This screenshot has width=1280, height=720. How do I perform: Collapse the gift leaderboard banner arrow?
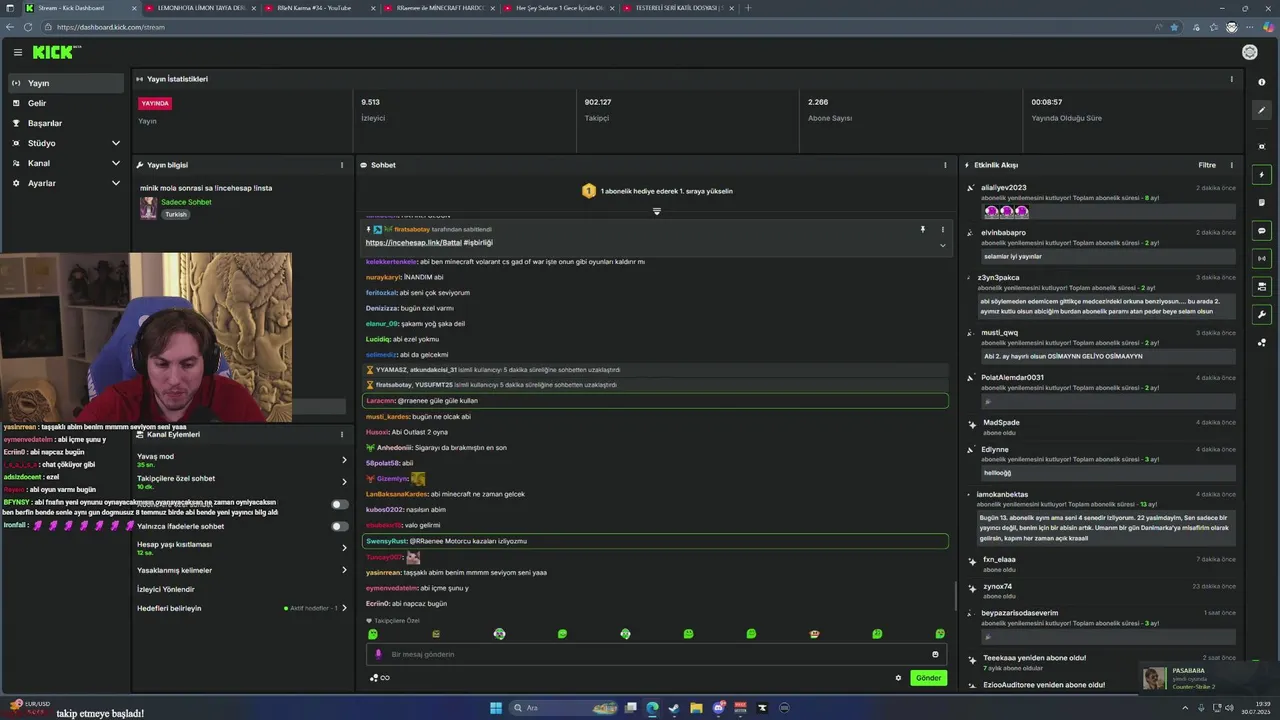[657, 211]
